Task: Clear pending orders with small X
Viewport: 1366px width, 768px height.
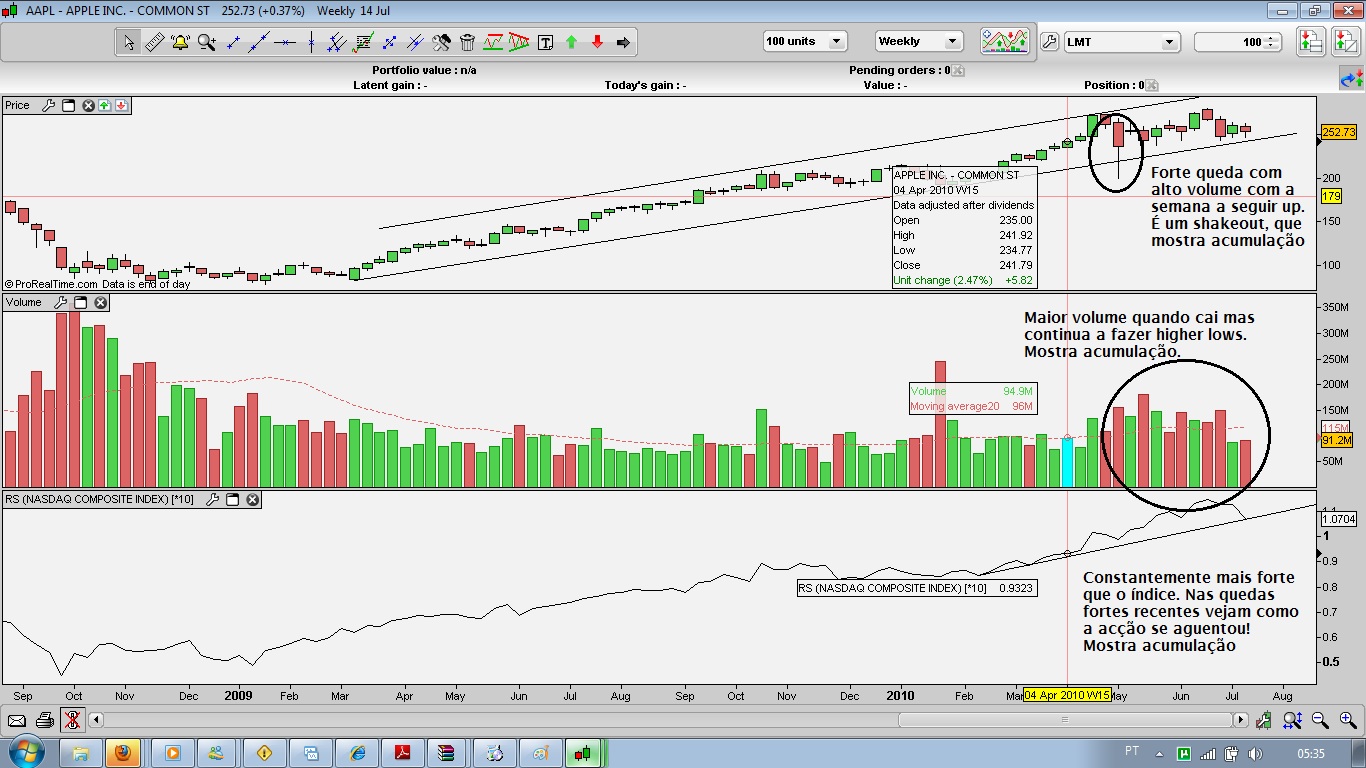Action: pyautogui.click(x=957, y=71)
